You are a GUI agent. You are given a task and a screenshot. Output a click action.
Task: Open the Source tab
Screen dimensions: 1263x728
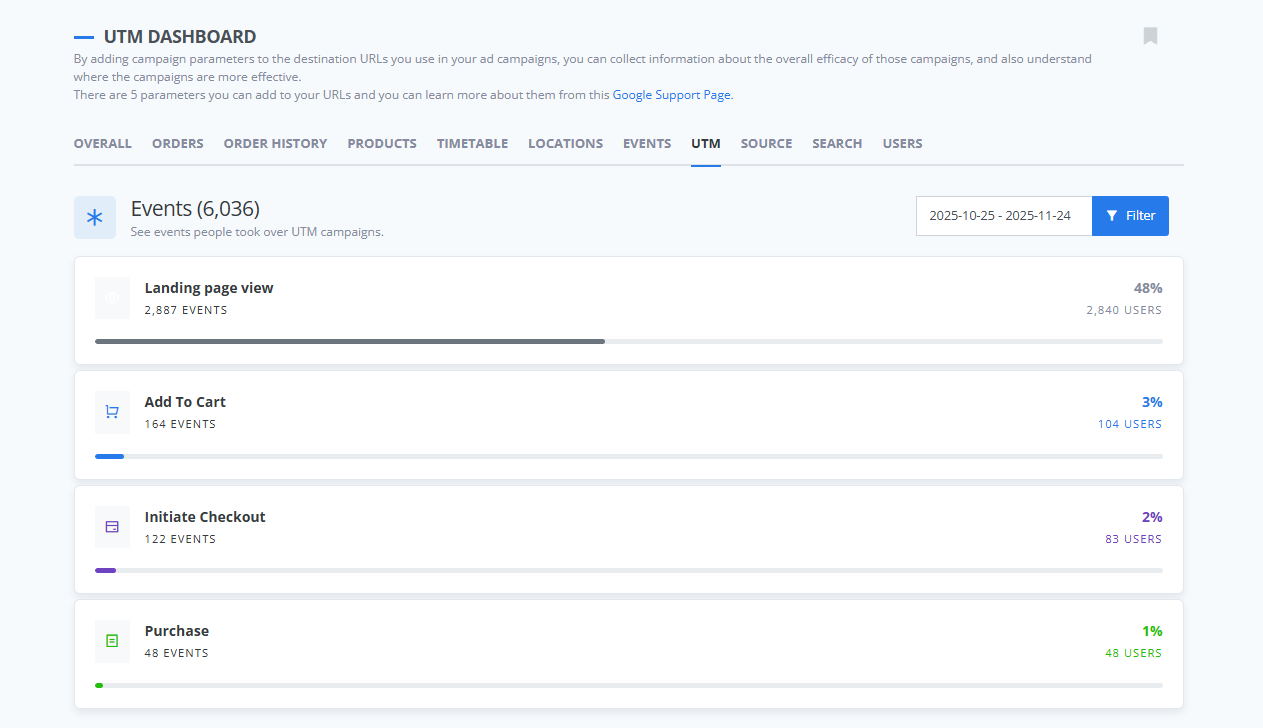(766, 144)
